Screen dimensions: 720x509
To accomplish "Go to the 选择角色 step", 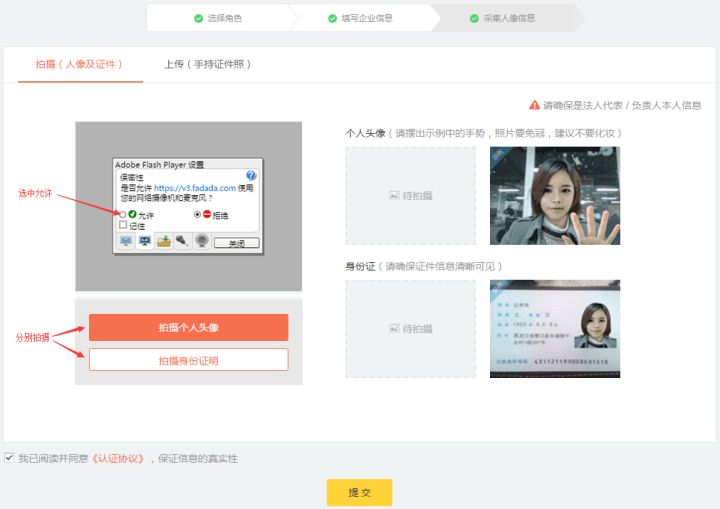I will pos(219,18).
